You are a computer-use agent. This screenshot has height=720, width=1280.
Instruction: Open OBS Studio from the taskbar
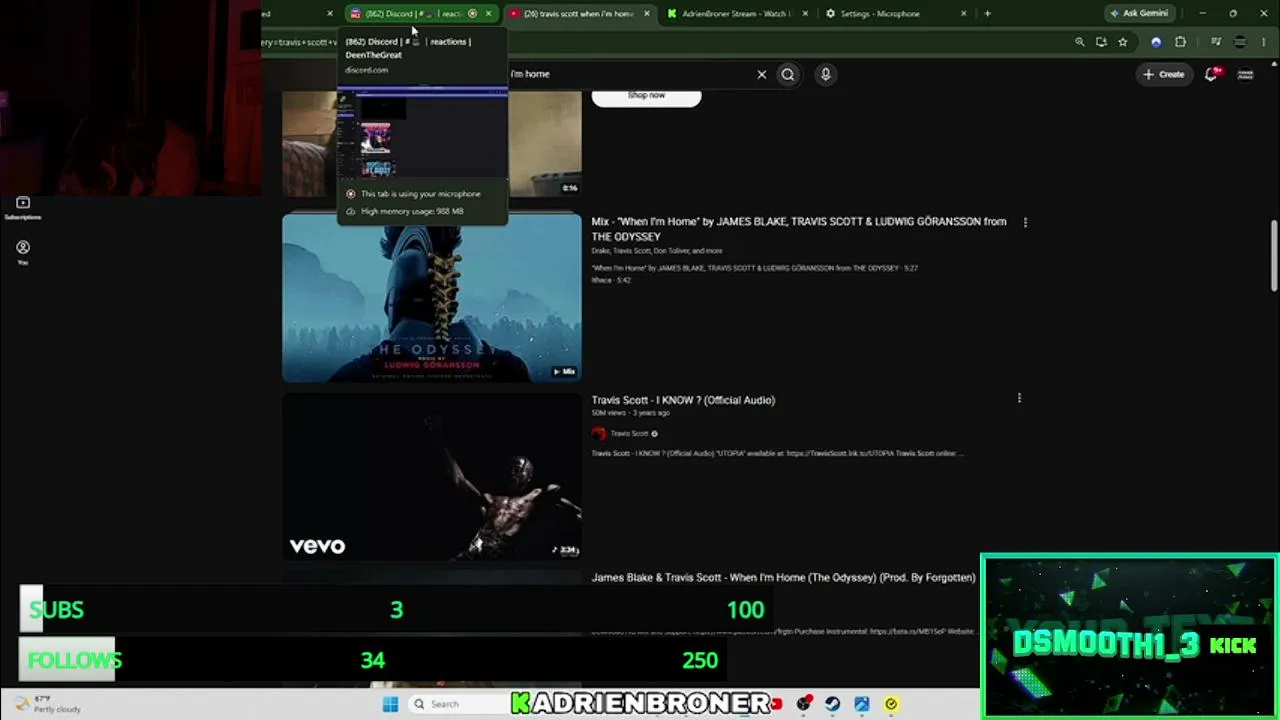(803, 704)
